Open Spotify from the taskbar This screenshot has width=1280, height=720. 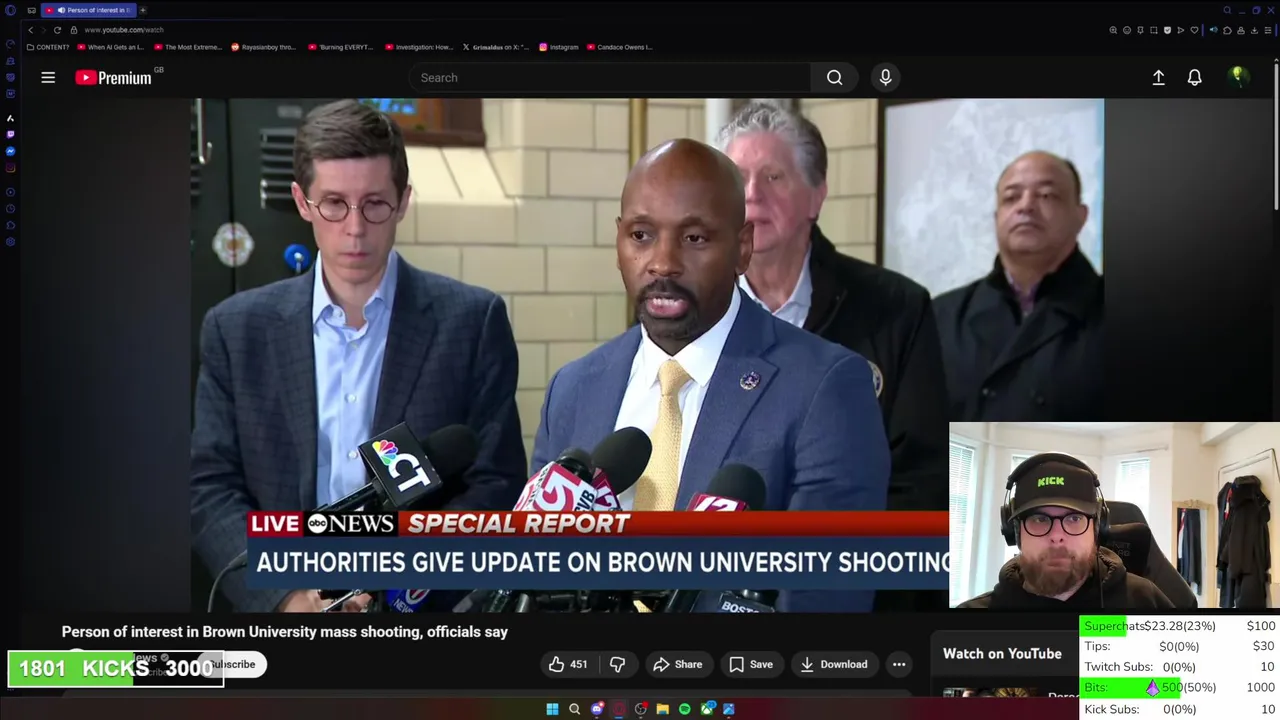coord(684,709)
